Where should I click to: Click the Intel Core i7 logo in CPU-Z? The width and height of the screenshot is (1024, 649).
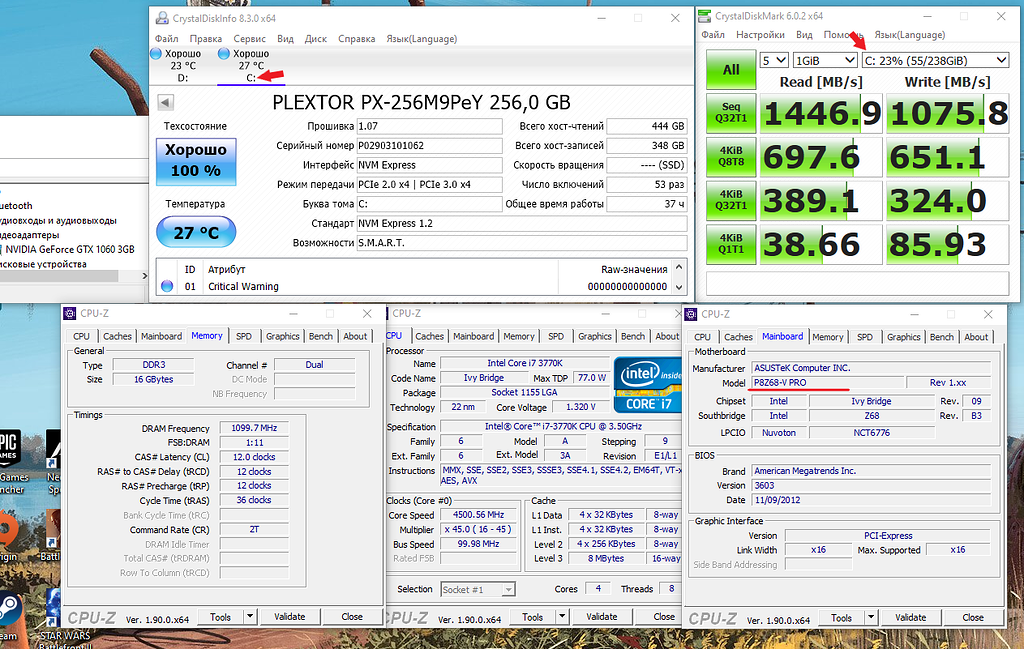coord(647,385)
